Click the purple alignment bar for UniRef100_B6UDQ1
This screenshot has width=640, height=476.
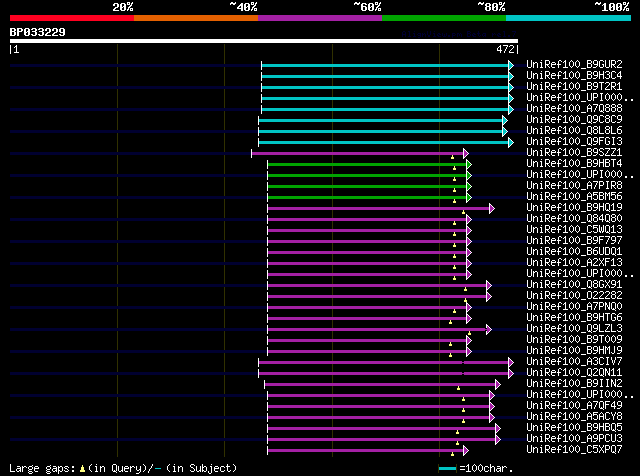pos(369,253)
